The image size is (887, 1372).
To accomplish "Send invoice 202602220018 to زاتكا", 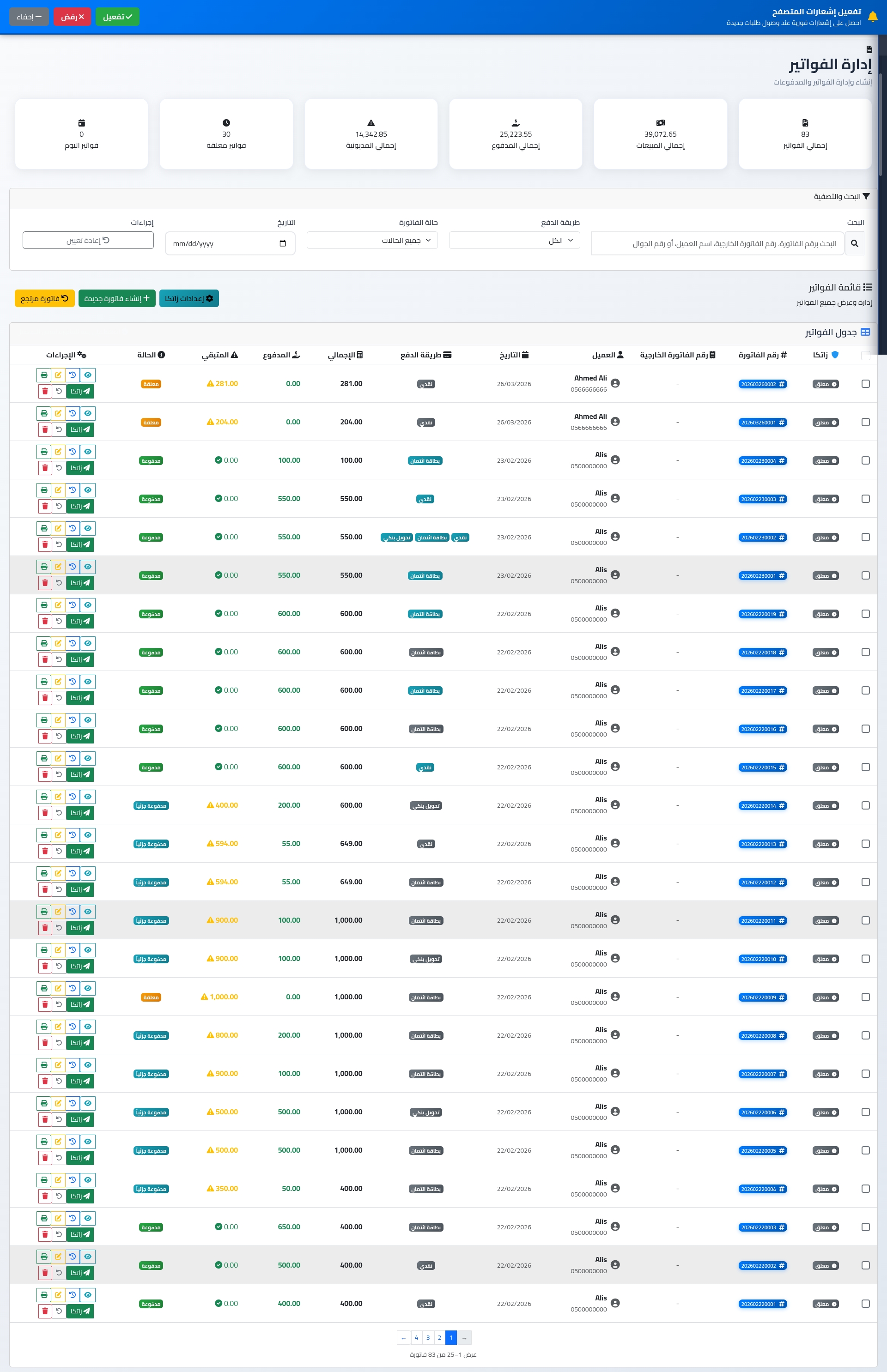I will 80,660.
